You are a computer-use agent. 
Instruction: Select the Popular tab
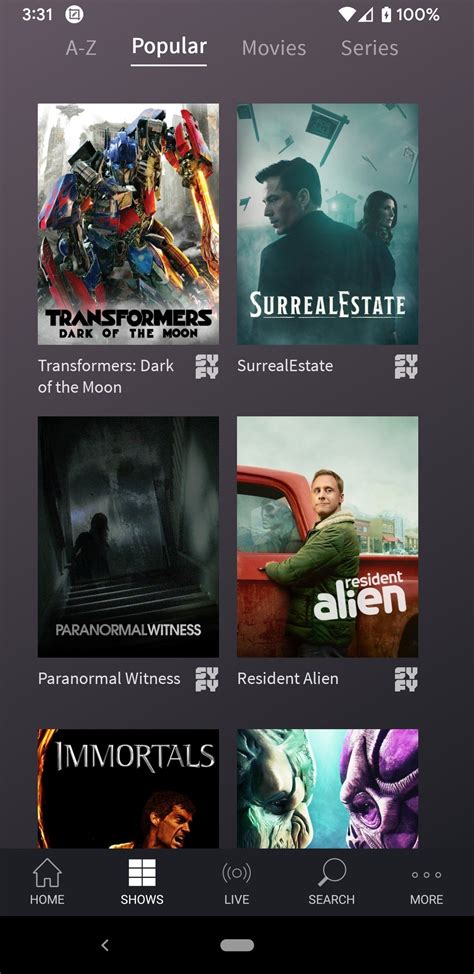point(169,47)
